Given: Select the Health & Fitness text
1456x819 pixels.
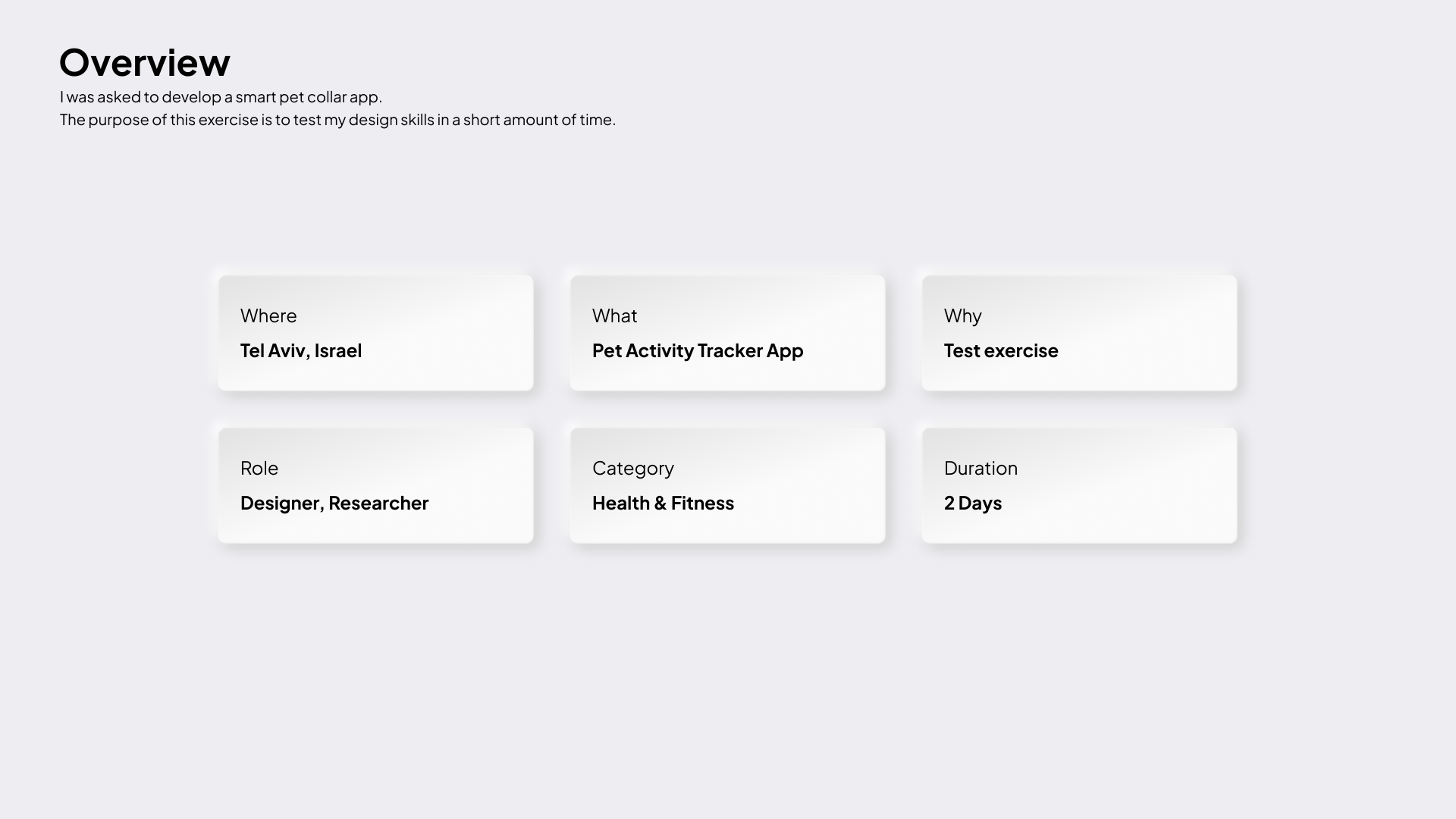Looking at the screenshot, I should coord(663,503).
